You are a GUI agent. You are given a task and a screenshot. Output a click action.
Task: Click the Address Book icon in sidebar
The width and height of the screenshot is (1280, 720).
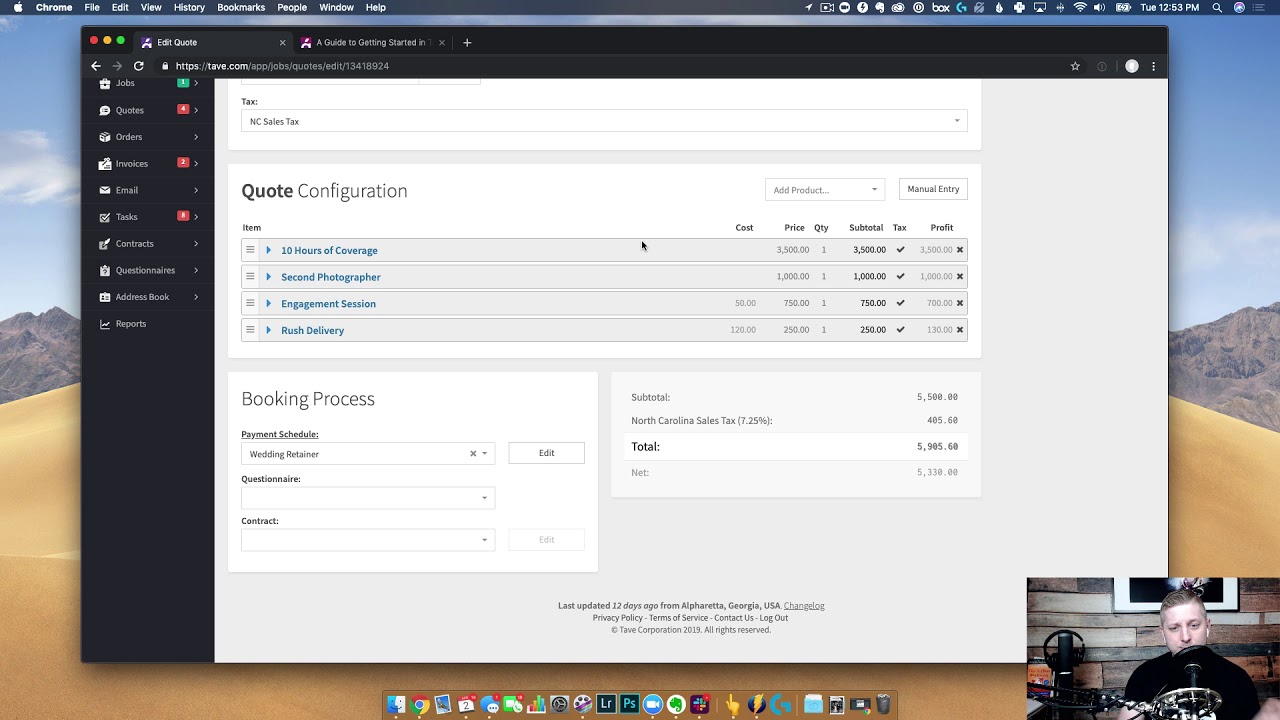(105, 297)
